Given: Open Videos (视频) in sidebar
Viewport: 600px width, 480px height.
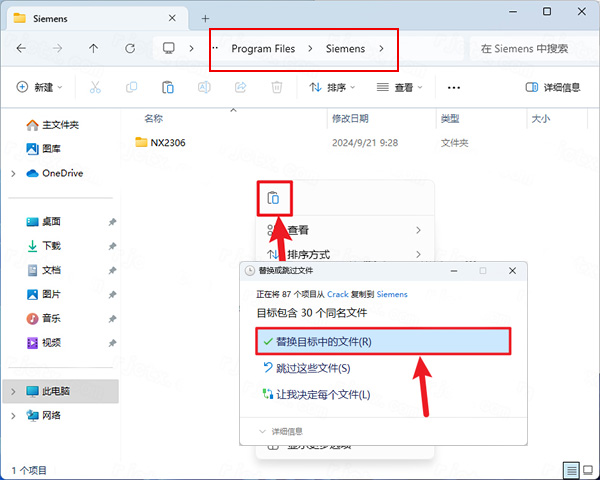Looking at the screenshot, I should click(43, 343).
